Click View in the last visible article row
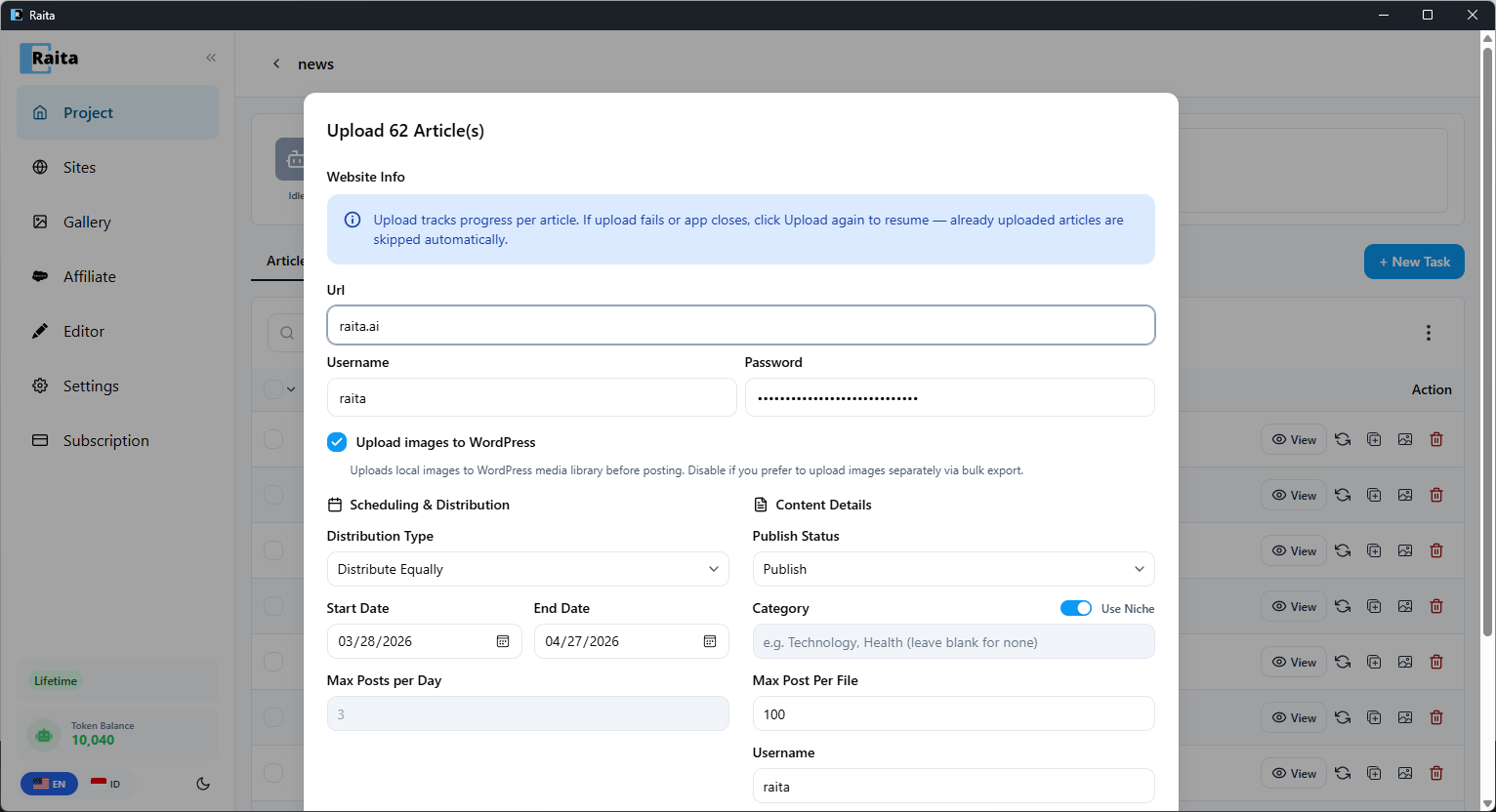This screenshot has width=1496, height=812. point(1294,773)
